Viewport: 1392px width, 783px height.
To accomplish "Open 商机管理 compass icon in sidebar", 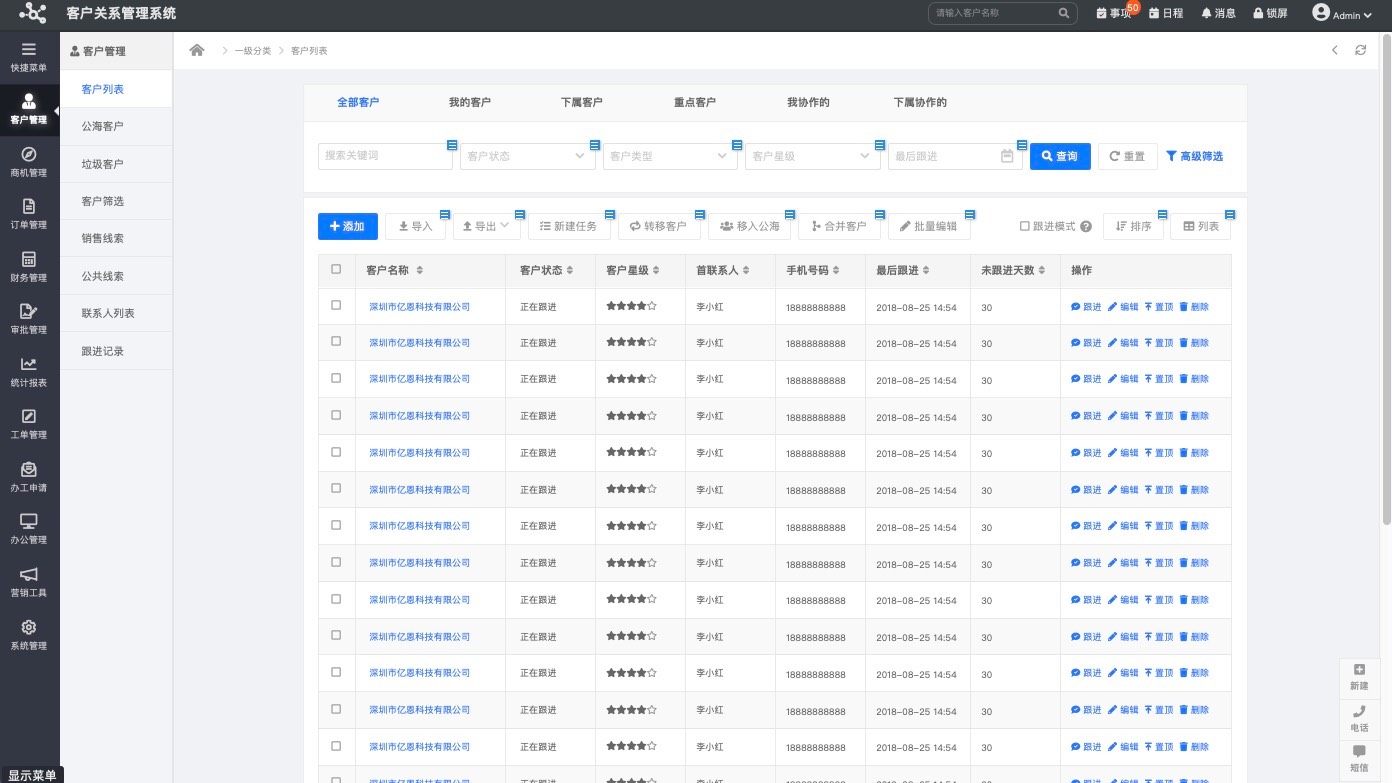I will [29, 154].
